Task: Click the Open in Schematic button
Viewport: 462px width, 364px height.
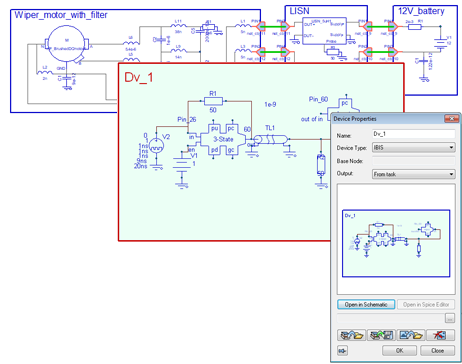Action: (366, 304)
